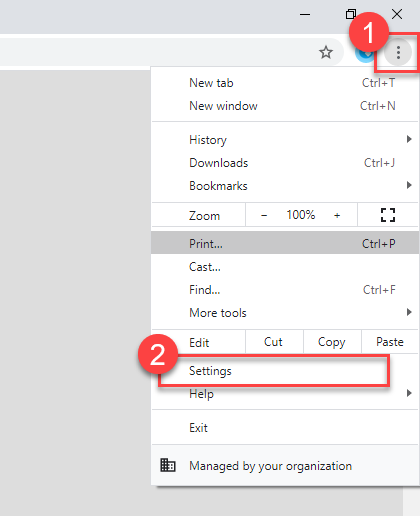Expand the Bookmarks submenu arrow
The image size is (420, 516).
(409, 185)
